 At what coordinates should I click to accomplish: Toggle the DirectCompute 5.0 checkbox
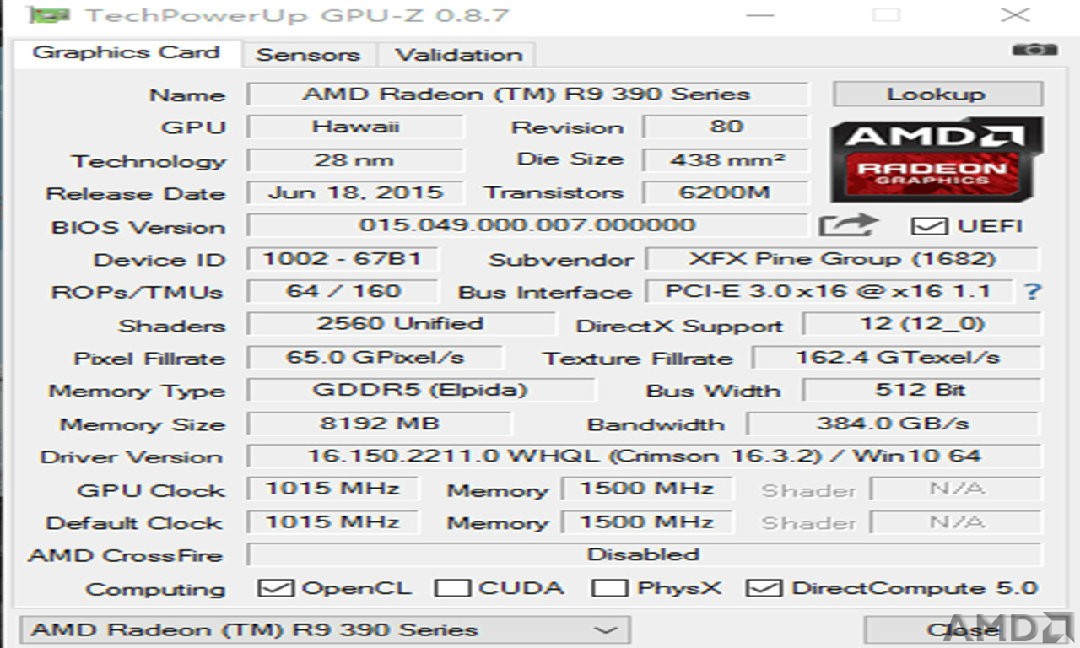pyautogui.click(x=764, y=588)
